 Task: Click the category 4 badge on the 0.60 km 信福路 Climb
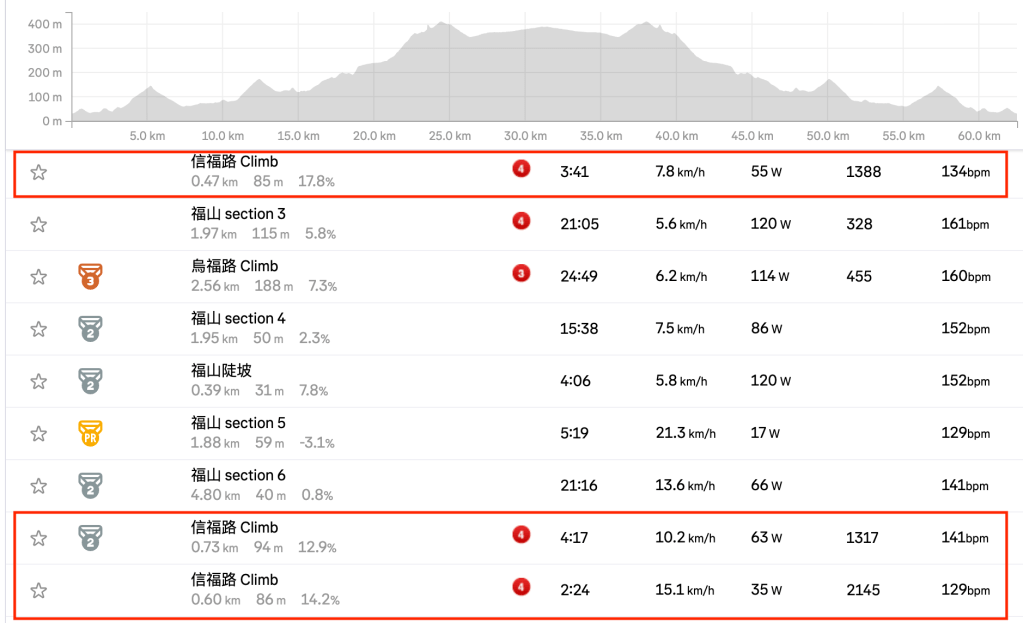click(x=521, y=587)
